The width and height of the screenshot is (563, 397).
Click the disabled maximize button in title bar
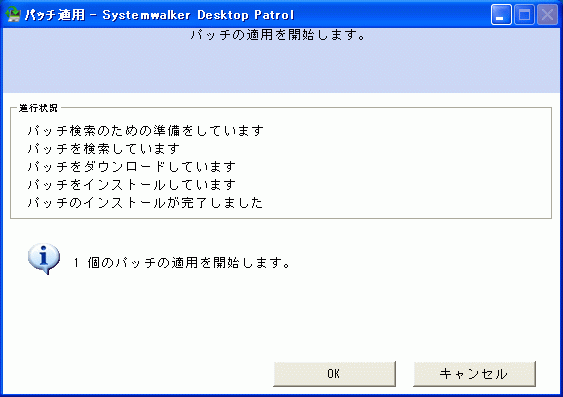click(x=524, y=15)
